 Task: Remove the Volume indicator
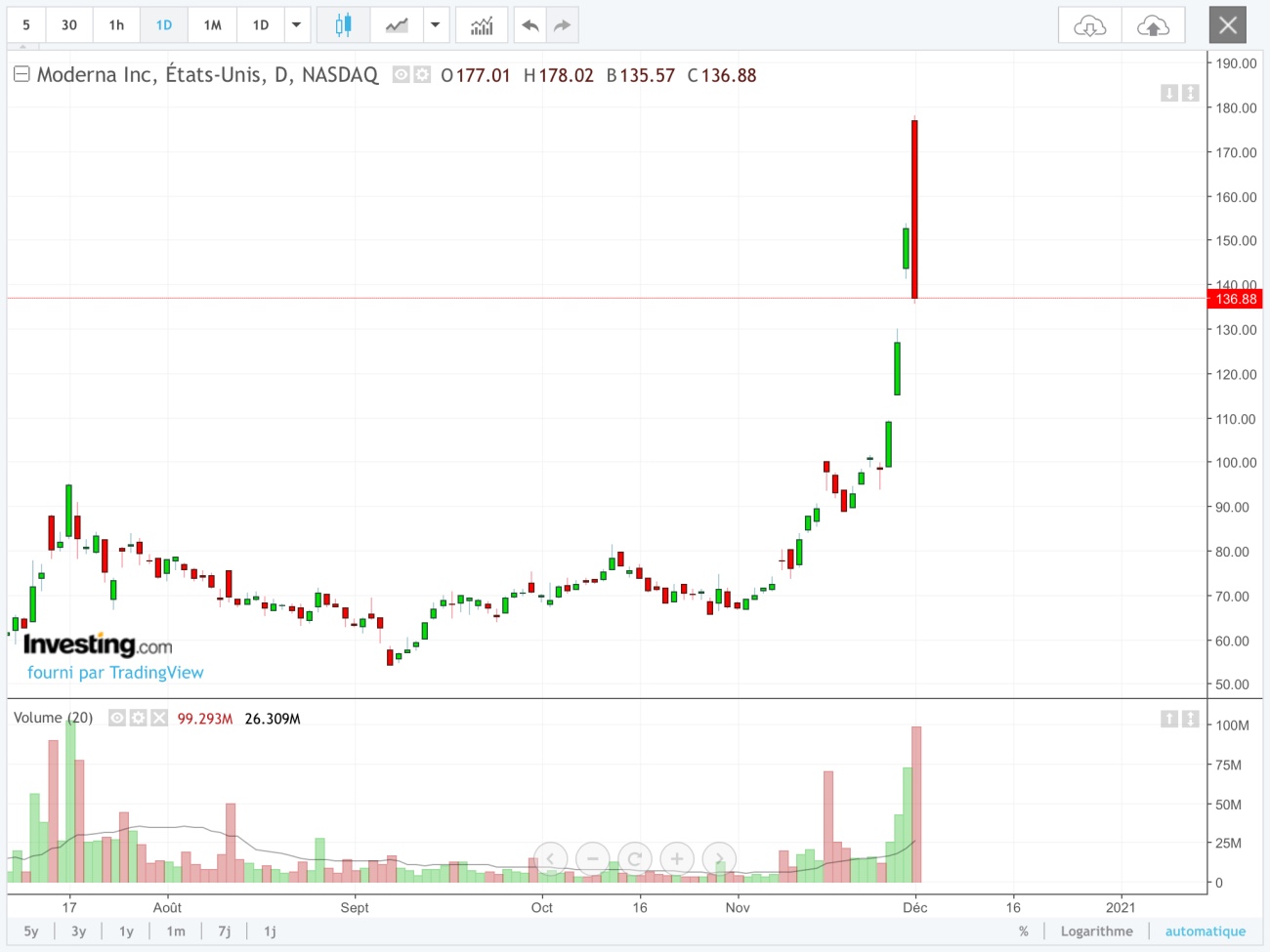(x=160, y=718)
